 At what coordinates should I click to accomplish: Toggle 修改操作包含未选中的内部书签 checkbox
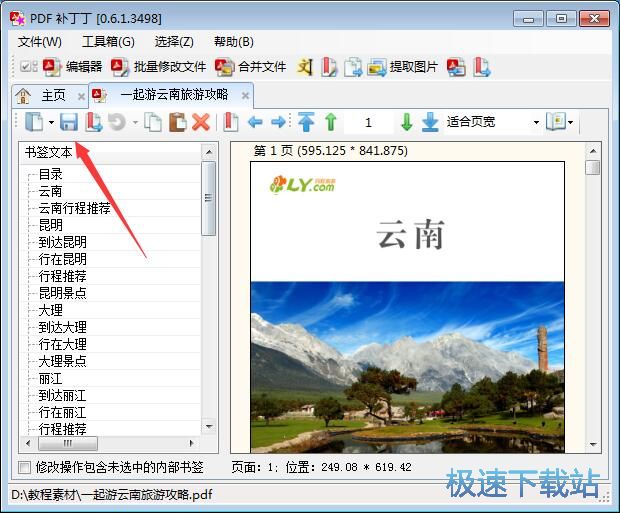click(x=24, y=468)
